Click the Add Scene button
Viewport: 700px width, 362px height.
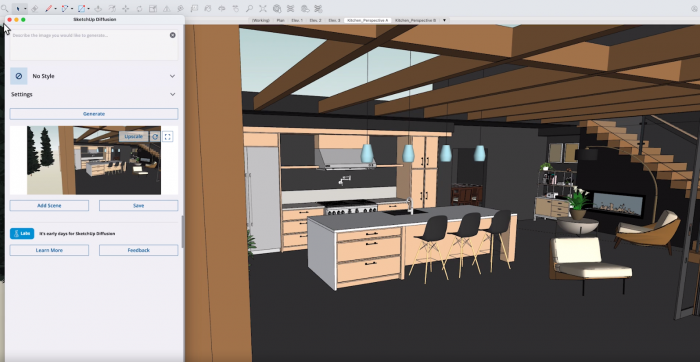(49, 206)
